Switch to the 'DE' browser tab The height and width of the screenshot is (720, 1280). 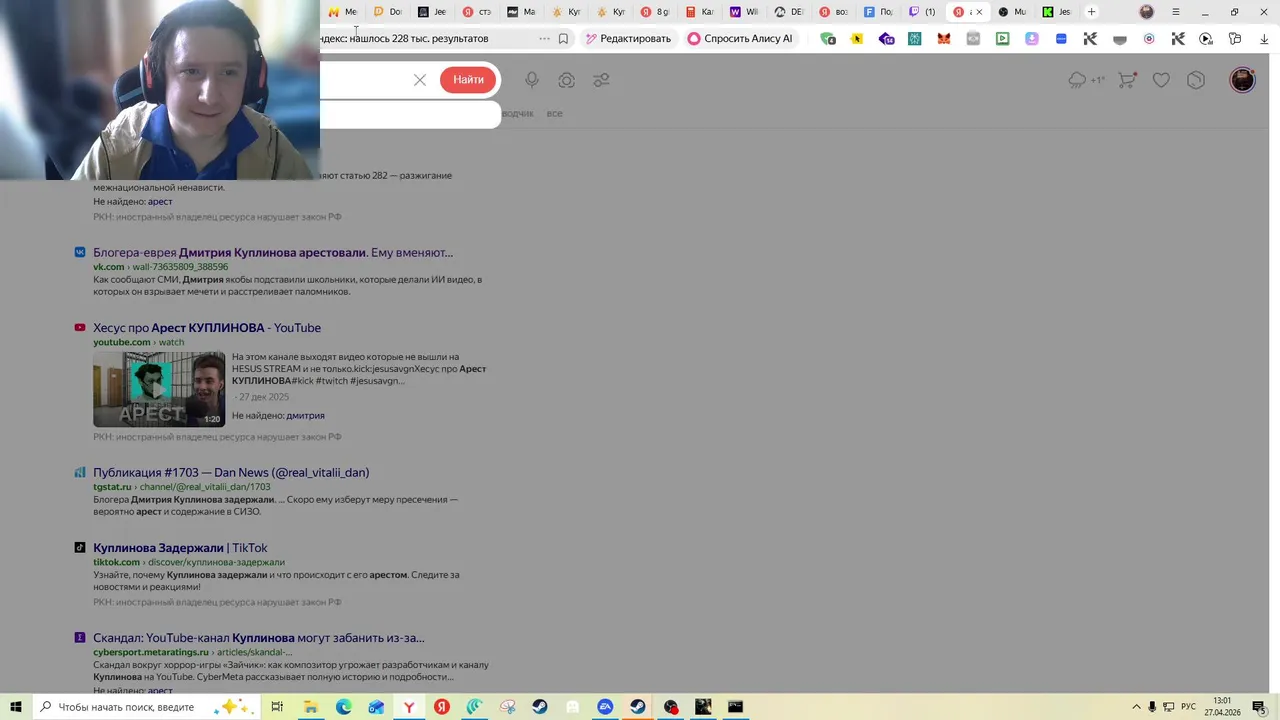click(789, 12)
